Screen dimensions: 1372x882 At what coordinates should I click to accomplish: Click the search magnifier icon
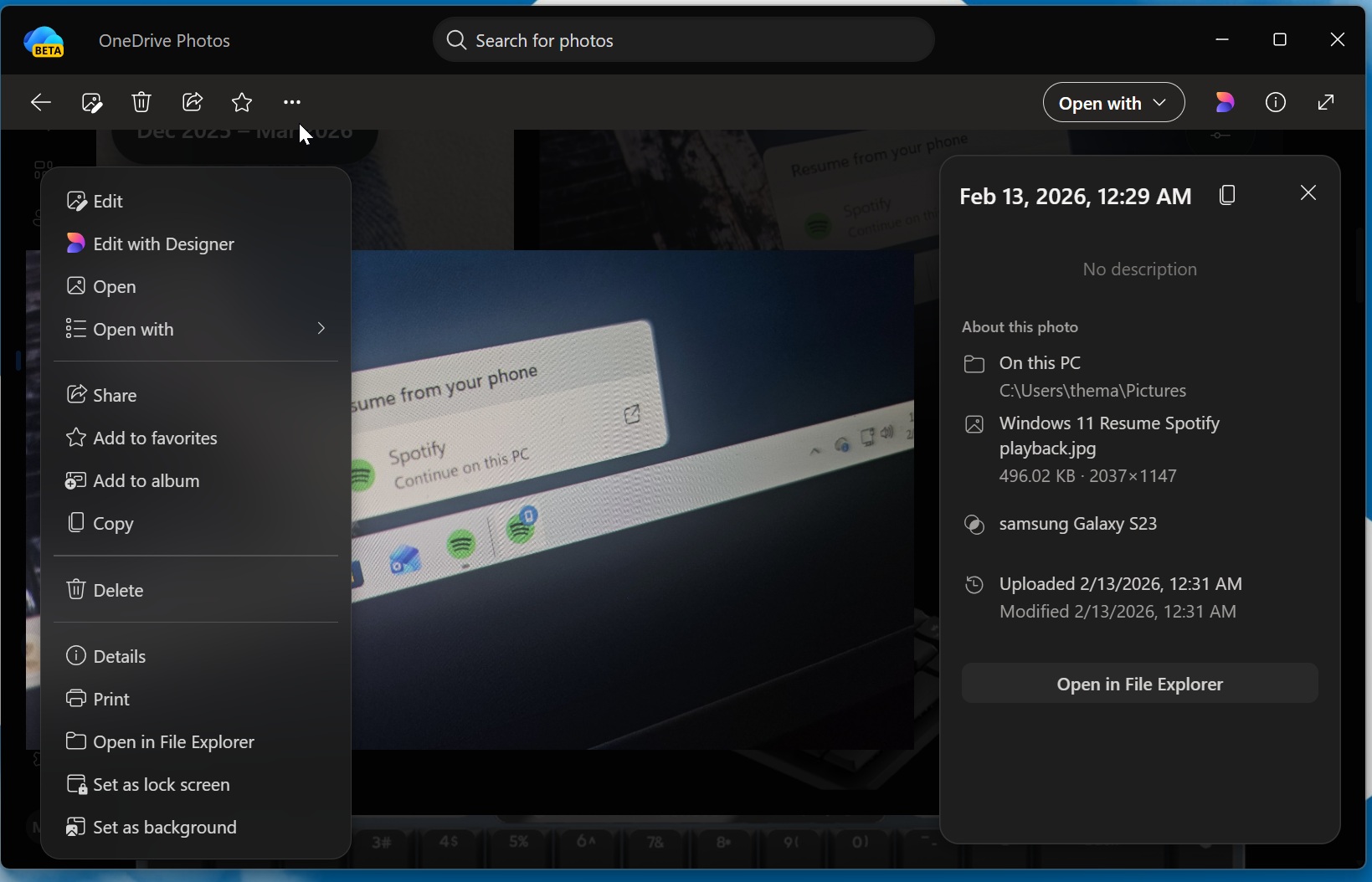point(456,40)
